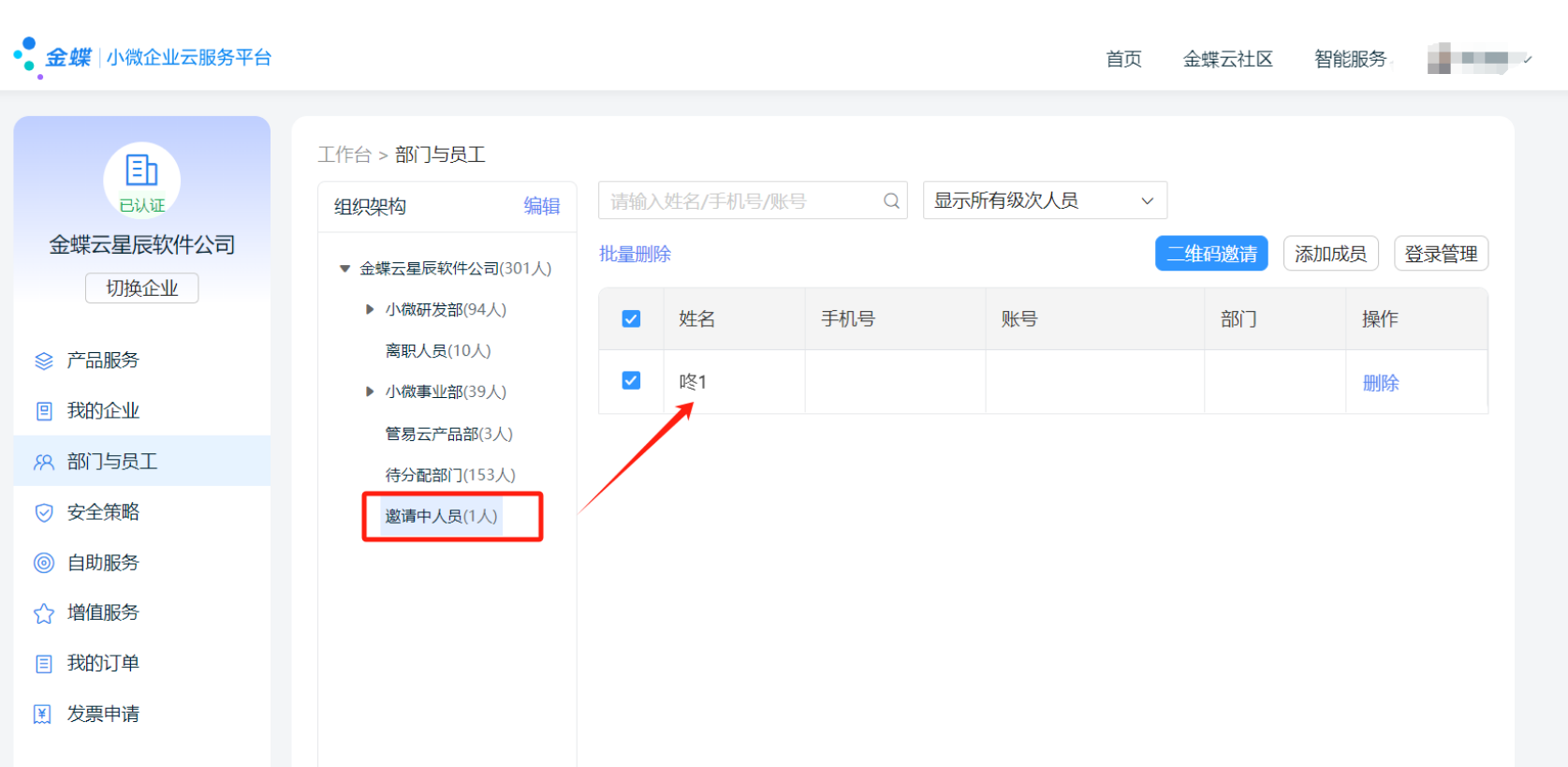Viewport: 1568px width, 767px height.
Task: Uncheck the checkbox for row 咚1
Action: click(x=631, y=380)
